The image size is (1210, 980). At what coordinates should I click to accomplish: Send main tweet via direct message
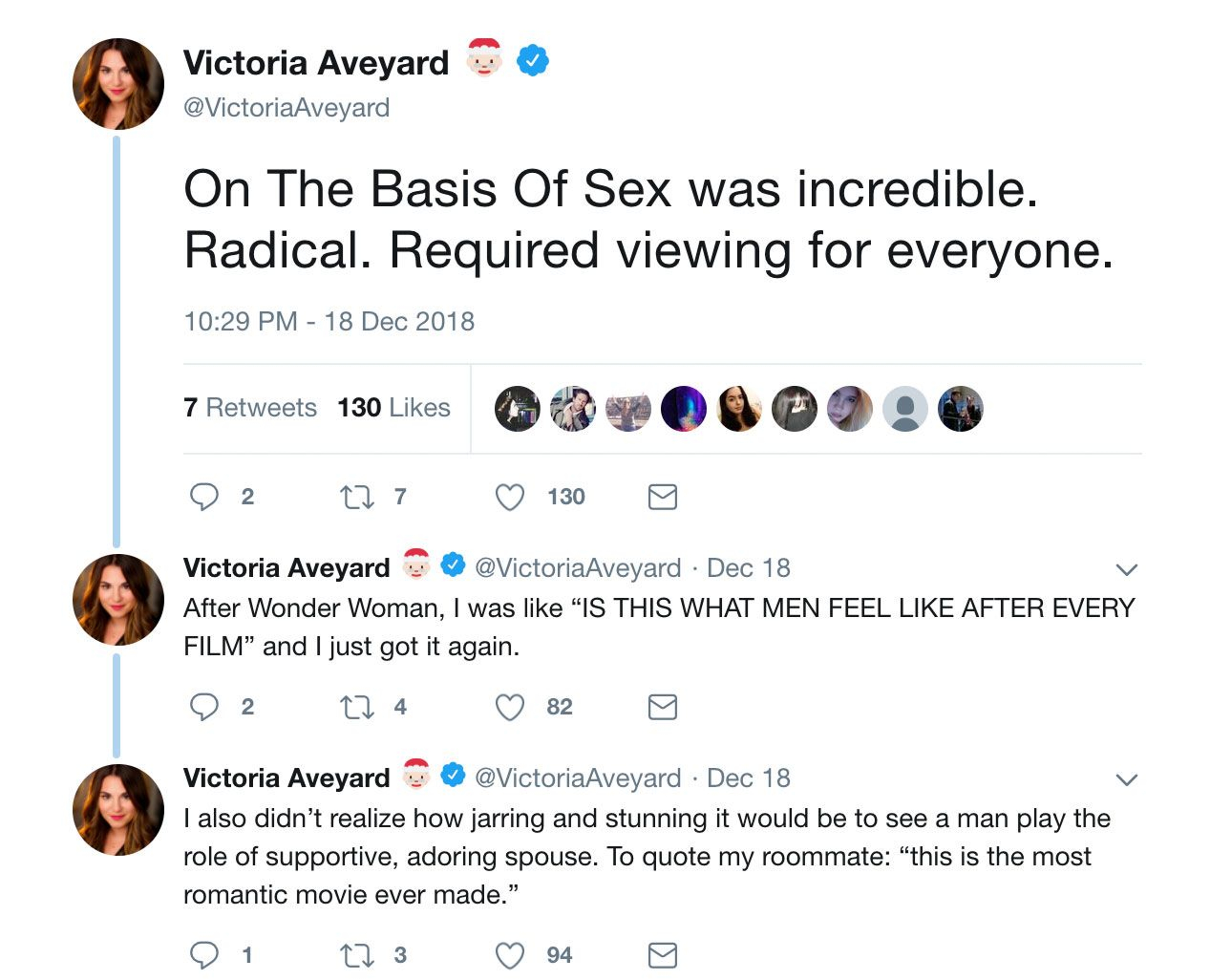[x=662, y=497]
